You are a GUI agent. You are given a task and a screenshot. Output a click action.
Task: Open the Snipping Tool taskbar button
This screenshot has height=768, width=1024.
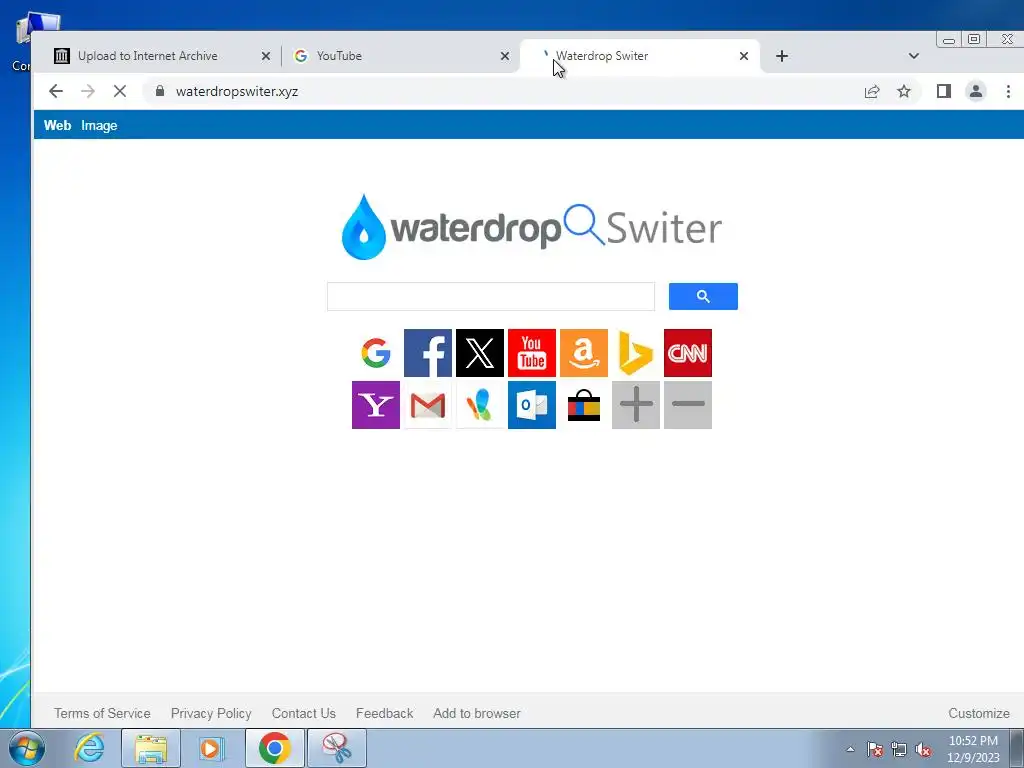pos(337,748)
